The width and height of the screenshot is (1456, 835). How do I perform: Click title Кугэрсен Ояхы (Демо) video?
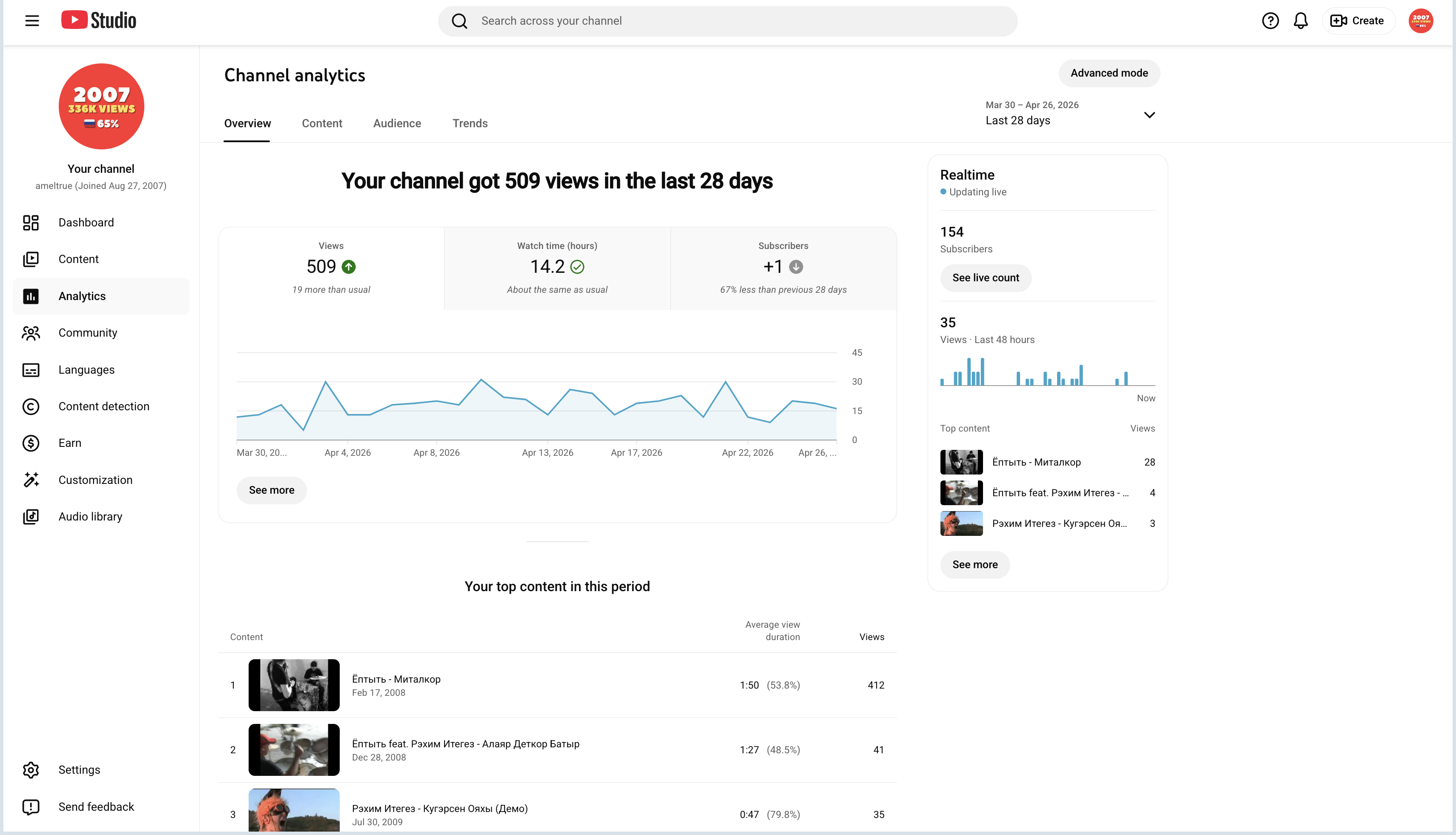click(439, 809)
